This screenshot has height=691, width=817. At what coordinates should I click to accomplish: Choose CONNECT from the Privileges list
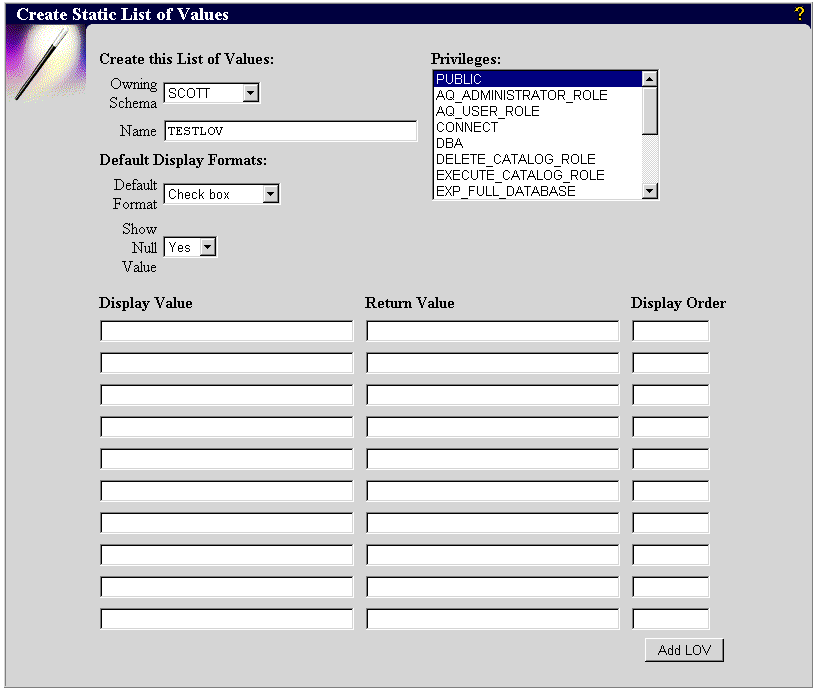pos(536,127)
